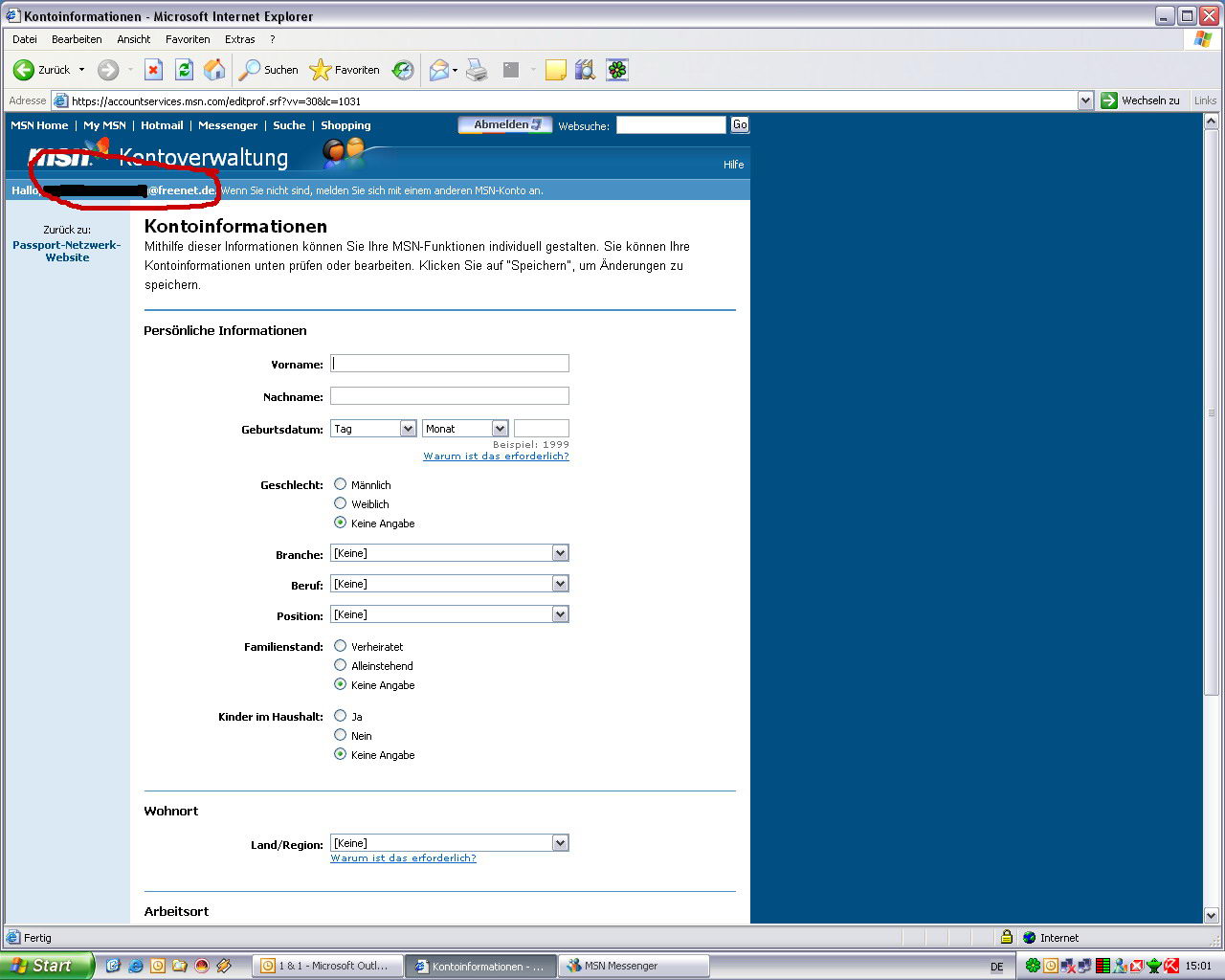The image size is (1225, 980).
Task: Click into the Nachname text field
Action: coord(450,395)
